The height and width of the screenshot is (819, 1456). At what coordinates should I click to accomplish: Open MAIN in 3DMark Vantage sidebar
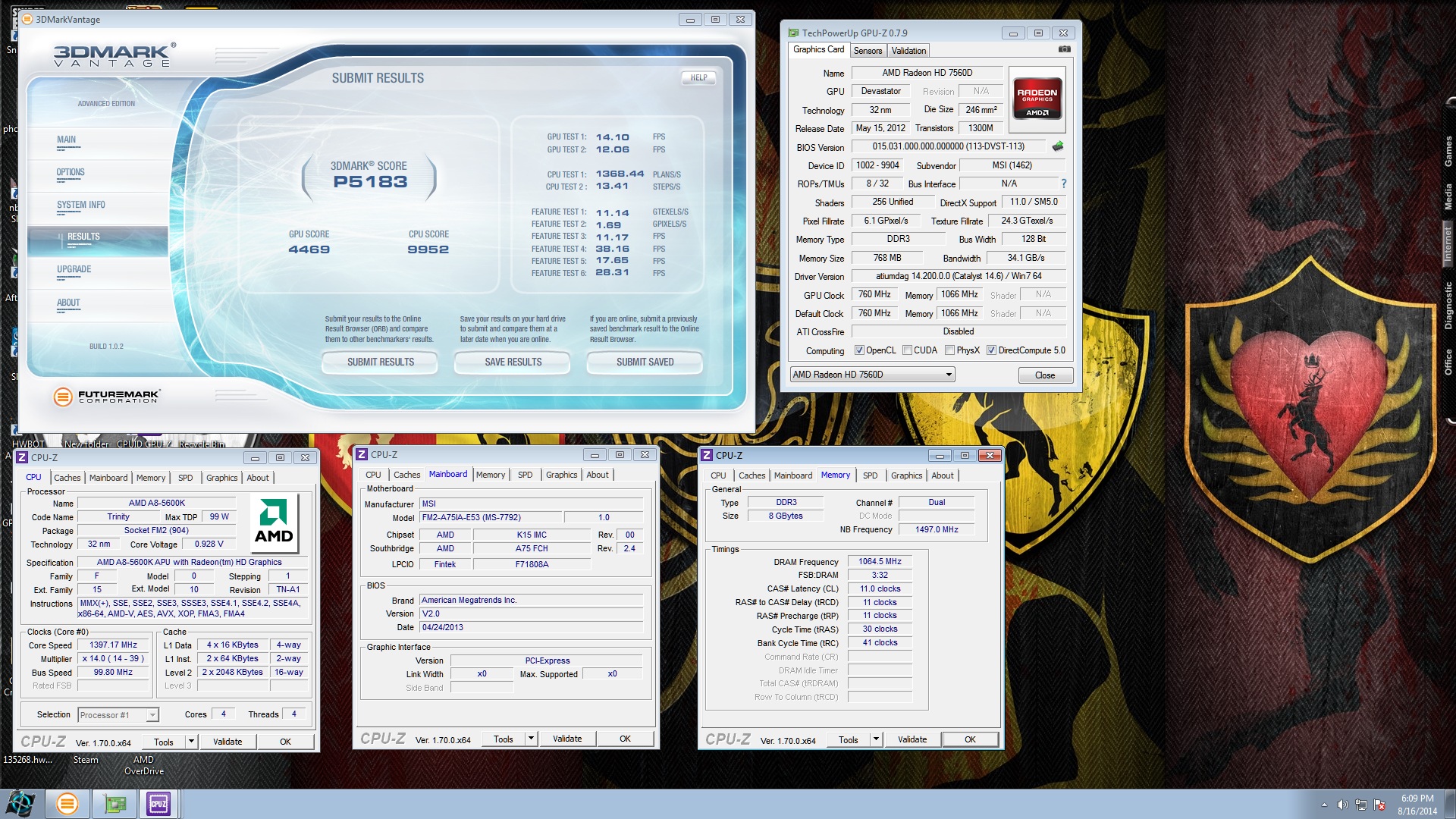click(66, 140)
